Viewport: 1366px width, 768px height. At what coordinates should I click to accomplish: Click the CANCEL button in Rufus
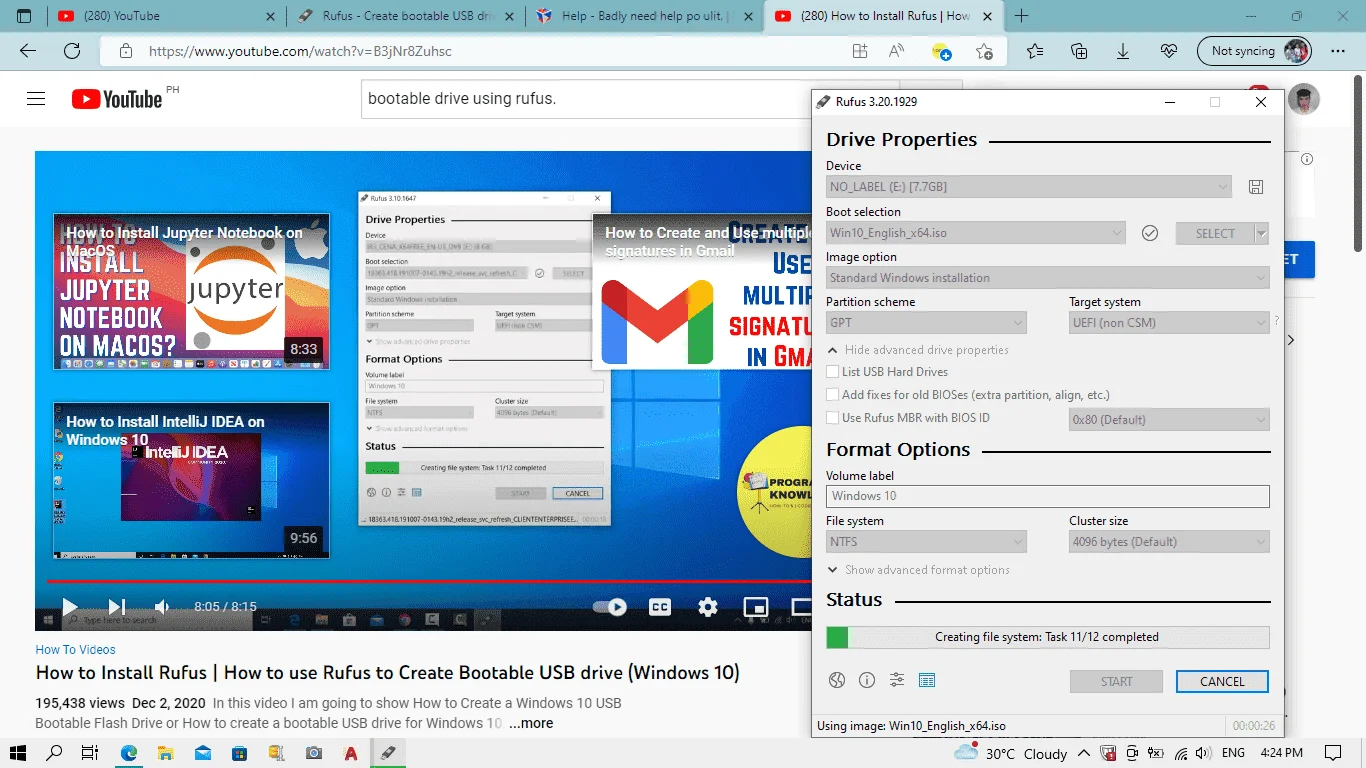pyautogui.click(x=1222, y=681)
